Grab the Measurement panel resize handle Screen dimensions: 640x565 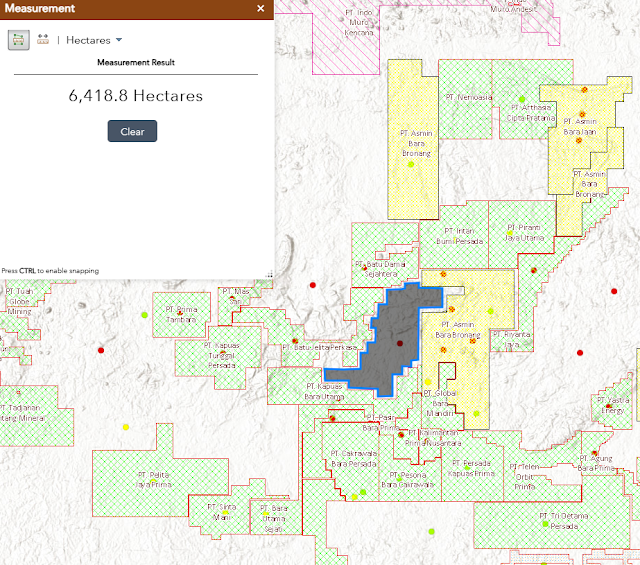click(x=269, y=274)
